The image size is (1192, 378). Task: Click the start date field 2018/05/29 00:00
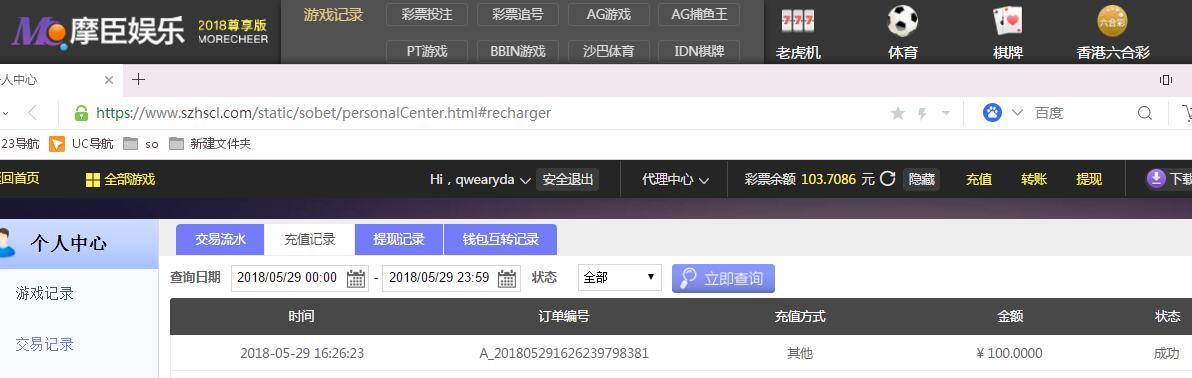click(x=300, y=278)
